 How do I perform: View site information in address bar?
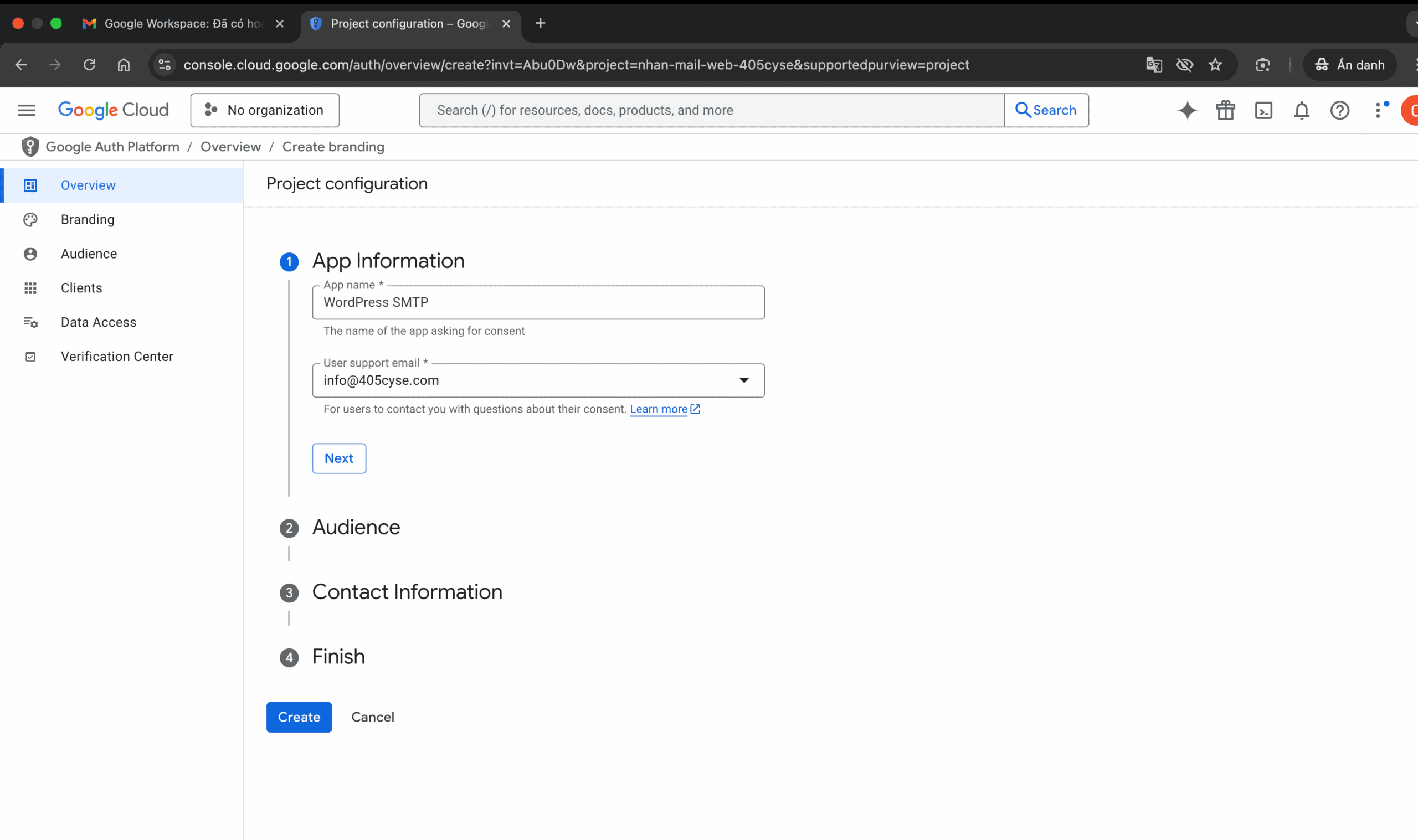[165, 65]
